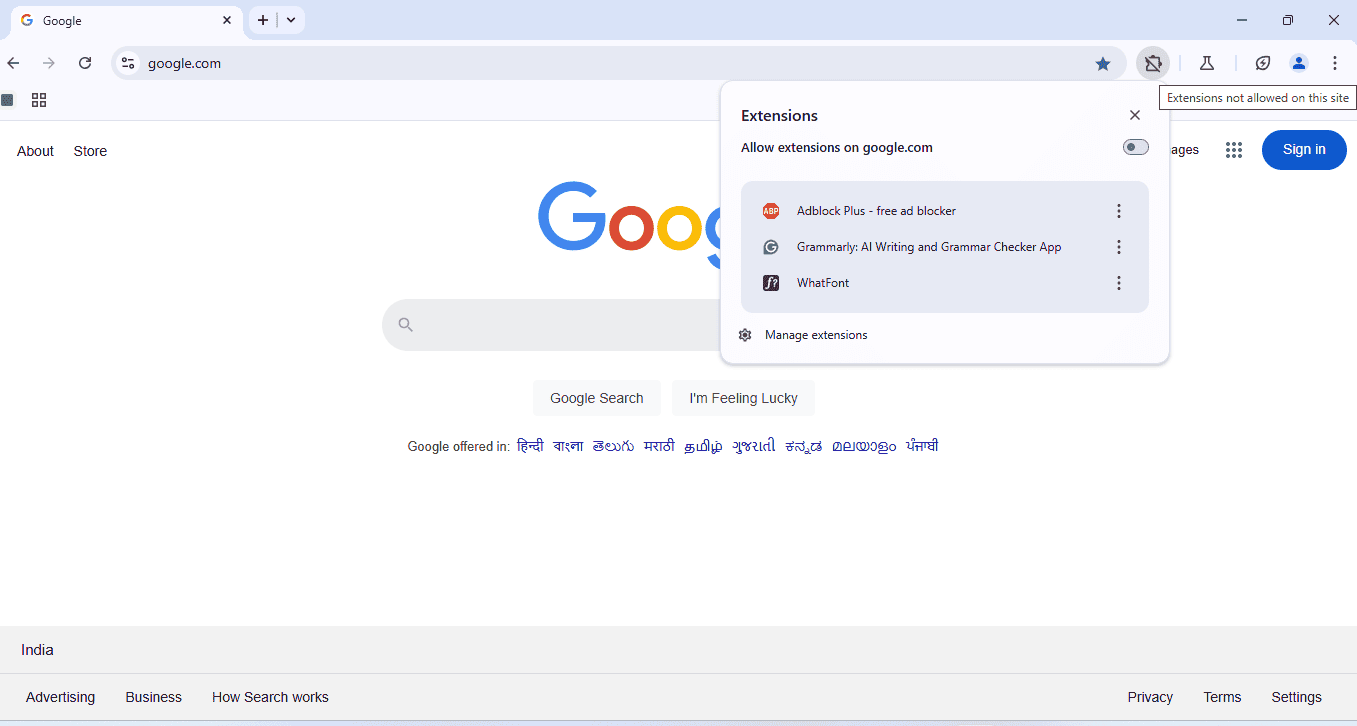The image size is (1357, 726).
Task: Click the performance speedometer icon in toolbar
Action: (x=1263, y=63)
